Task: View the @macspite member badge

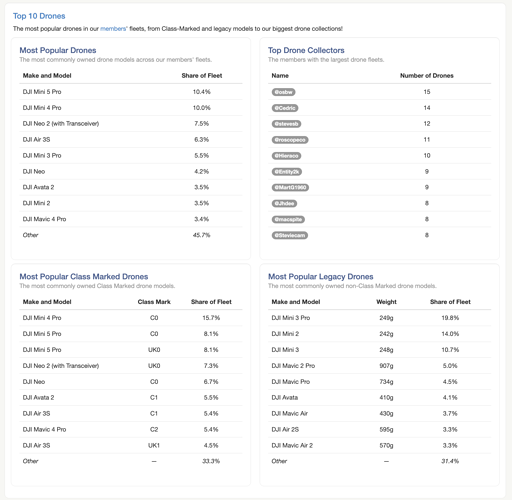Action: 288,219
